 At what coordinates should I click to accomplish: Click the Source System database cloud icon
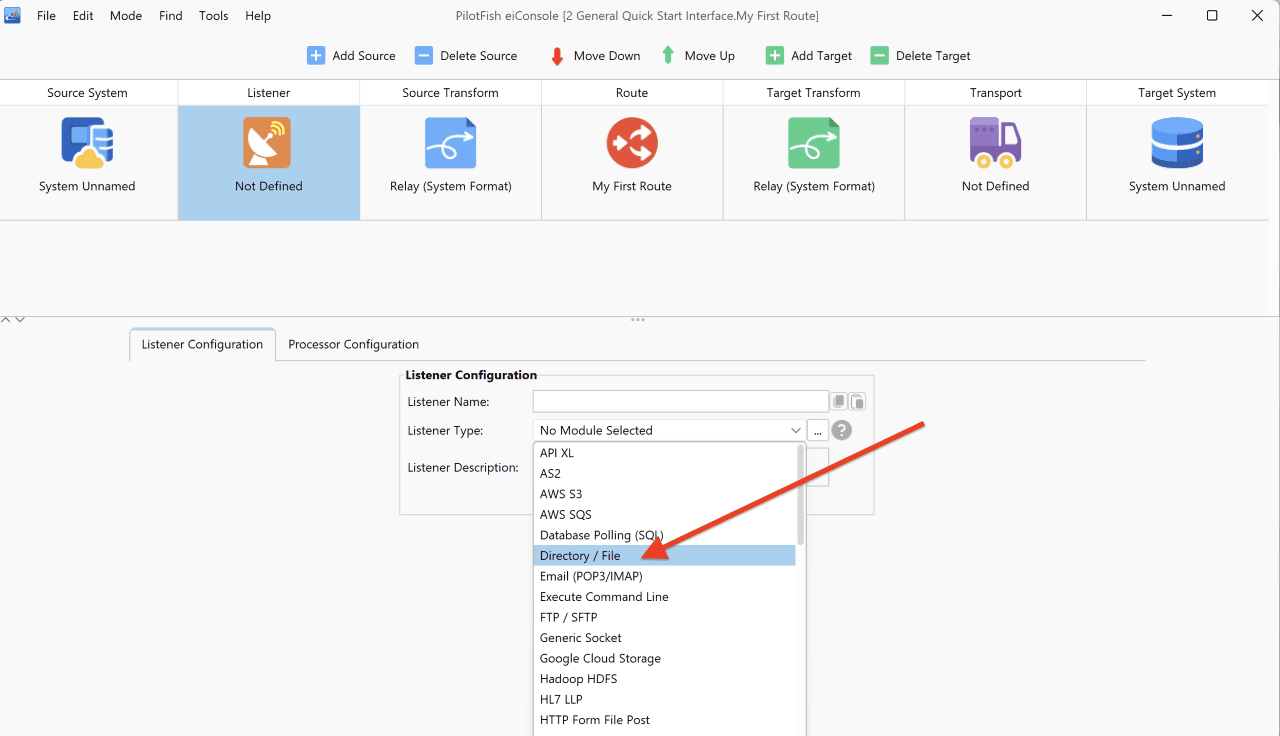87,143
